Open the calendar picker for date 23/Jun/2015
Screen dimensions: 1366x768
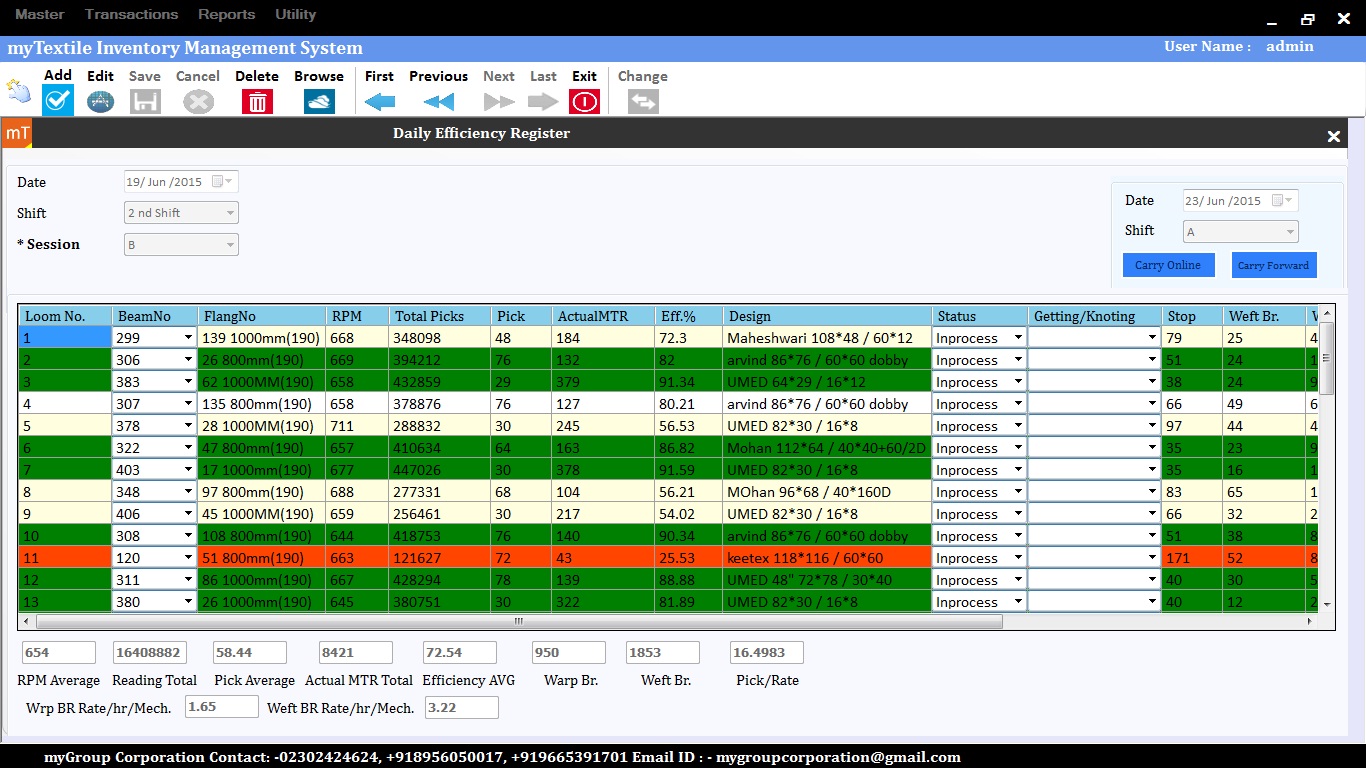[x=1277, y=201]
